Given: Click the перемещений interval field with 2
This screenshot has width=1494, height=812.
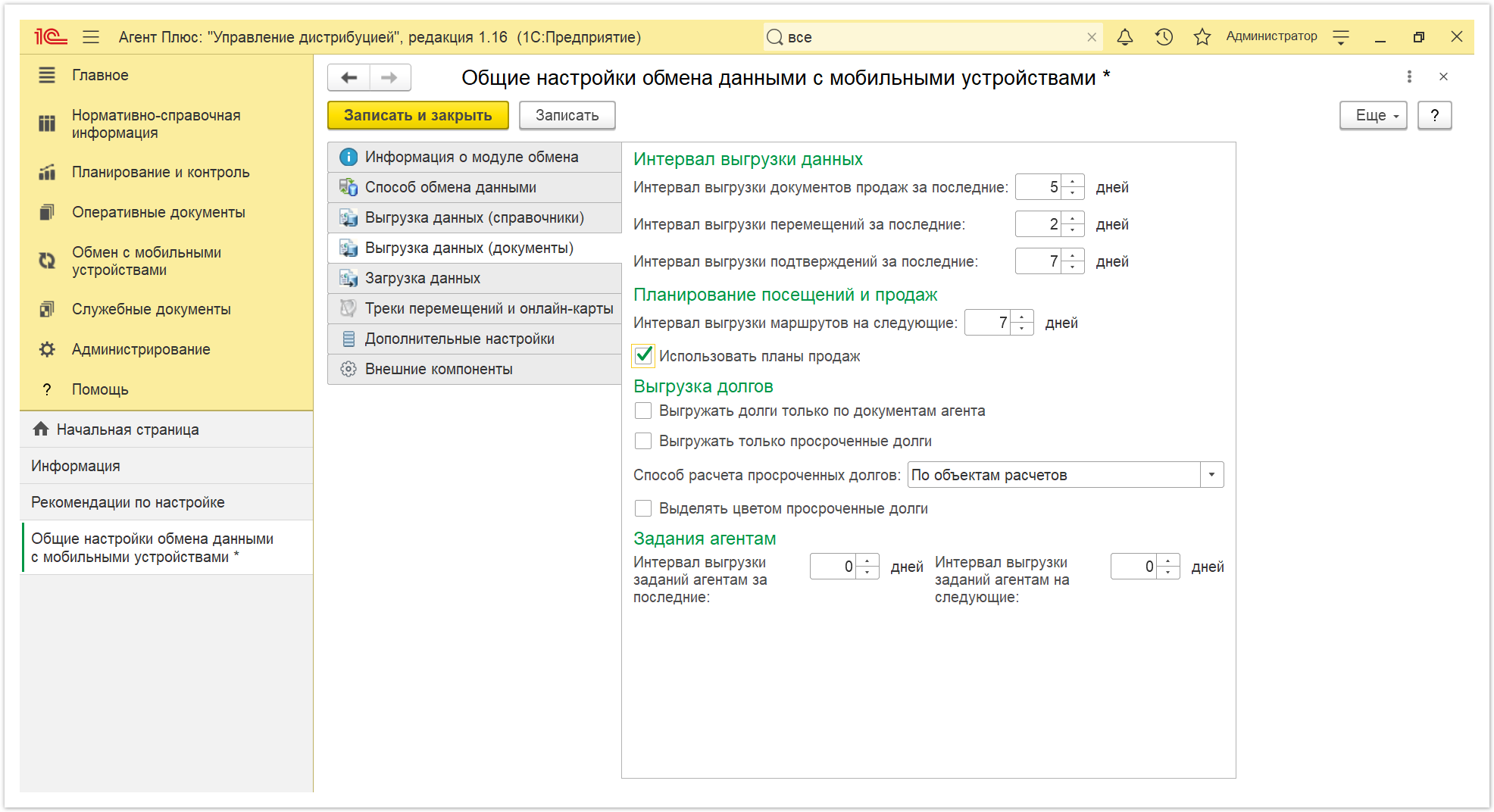Looking at the screenshot, I should coord(1039,224).
